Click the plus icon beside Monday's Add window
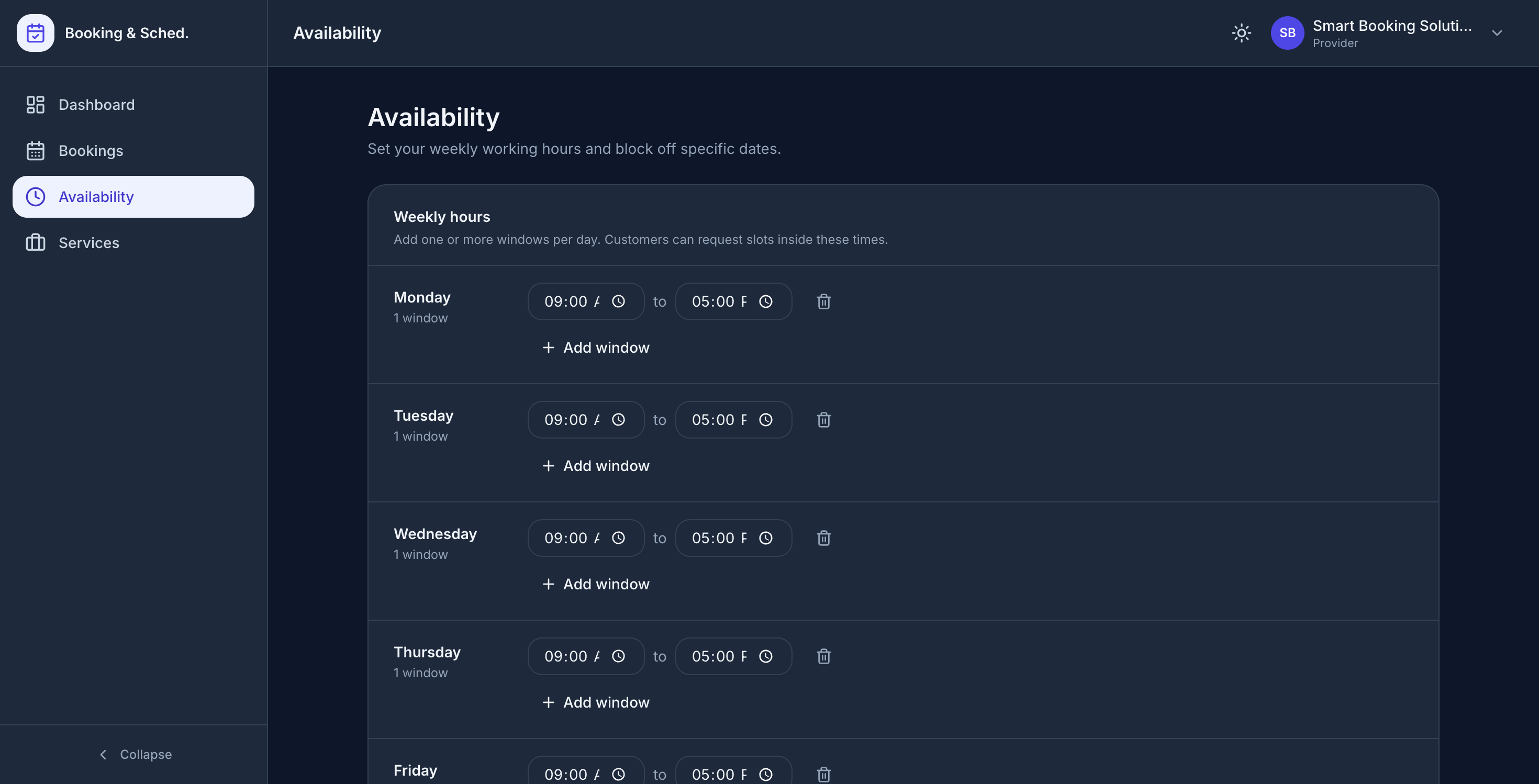1539x784 pixels. point(548,348)
